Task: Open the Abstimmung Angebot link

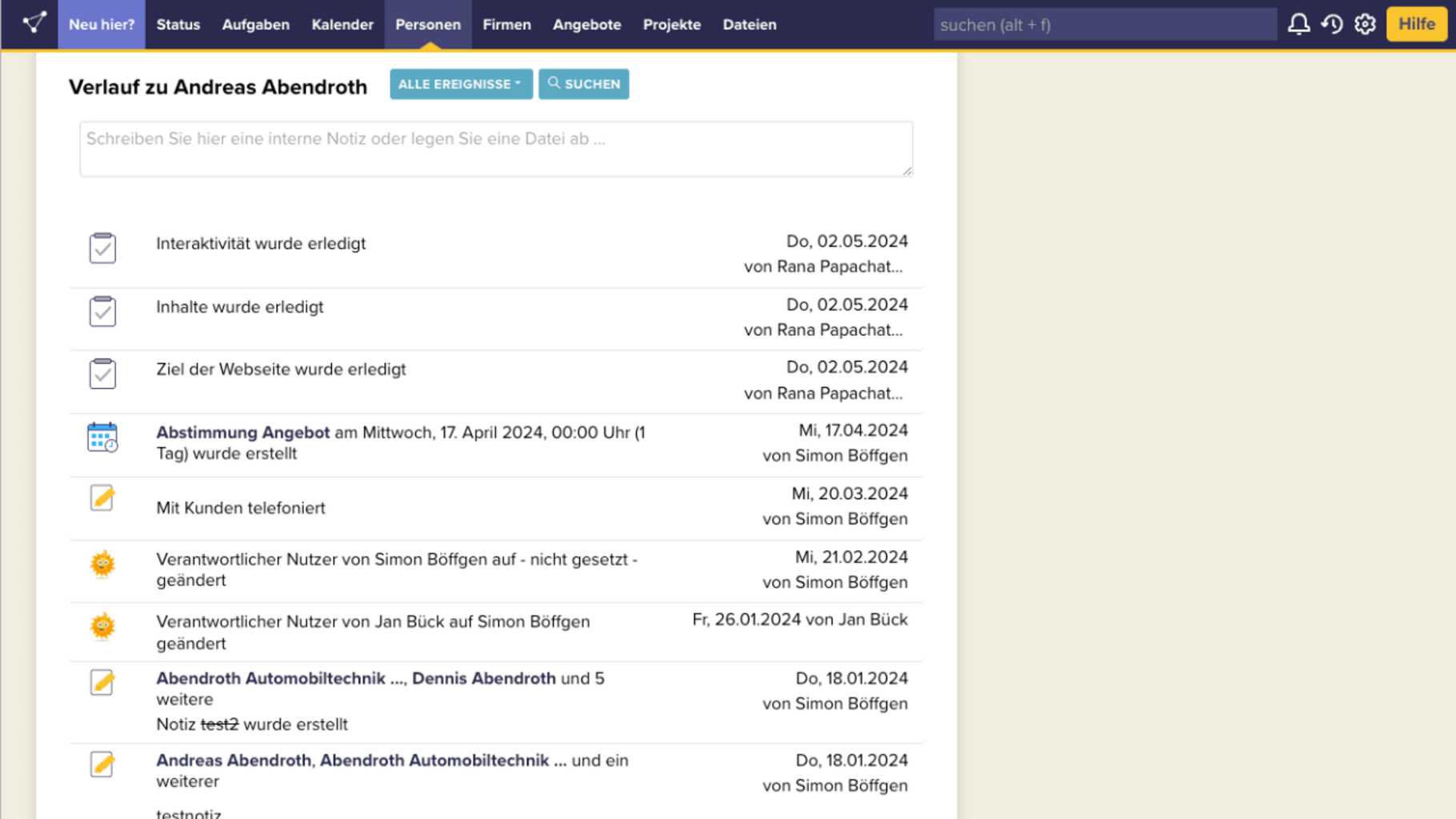Action: [242, 433]
